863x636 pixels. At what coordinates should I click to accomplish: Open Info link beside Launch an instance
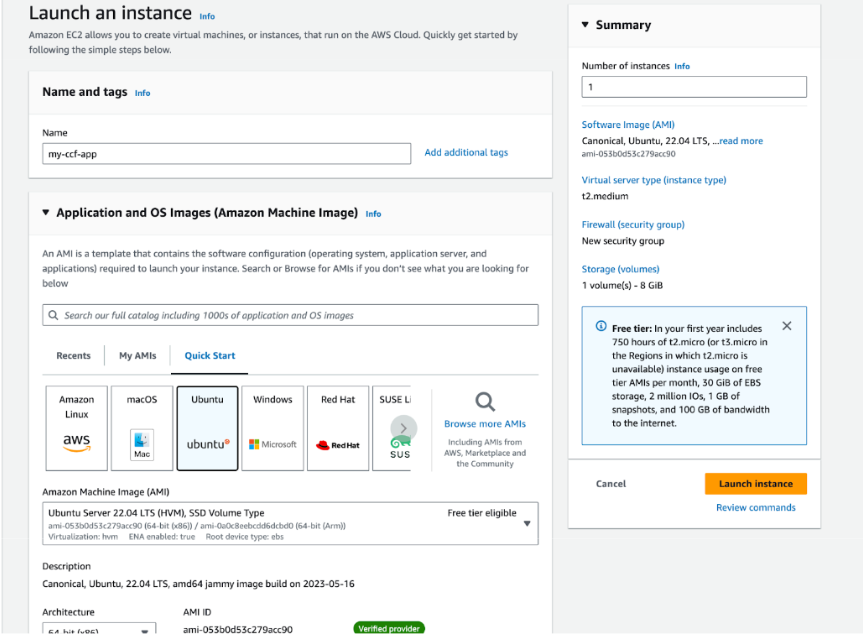pos(207,17)
